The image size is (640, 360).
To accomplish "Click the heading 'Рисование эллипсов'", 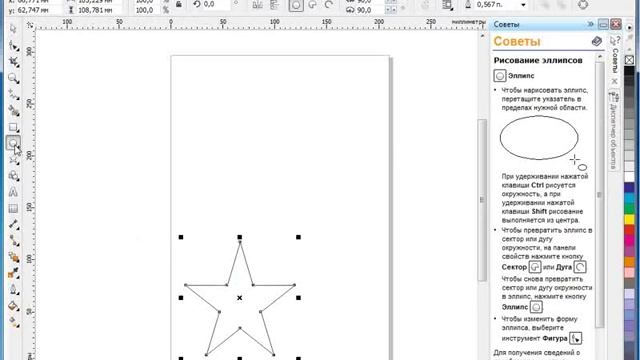I will click(538, 60).
